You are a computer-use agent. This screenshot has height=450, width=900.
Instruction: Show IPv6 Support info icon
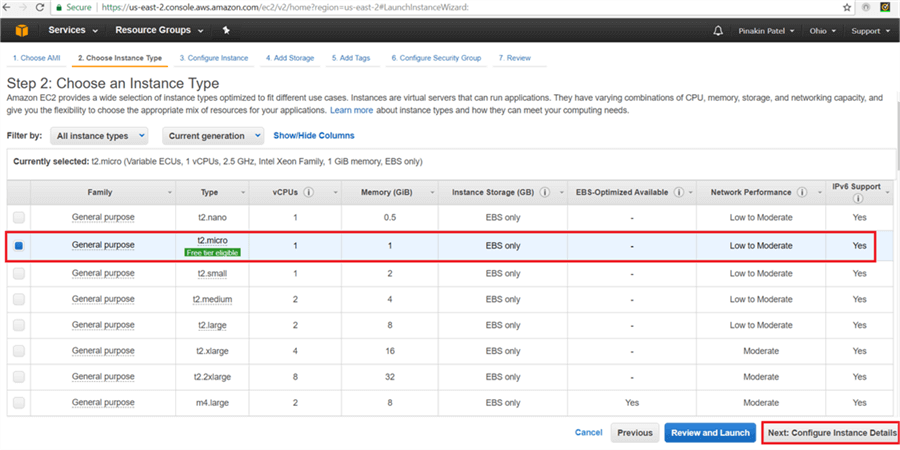pos(859,199)
